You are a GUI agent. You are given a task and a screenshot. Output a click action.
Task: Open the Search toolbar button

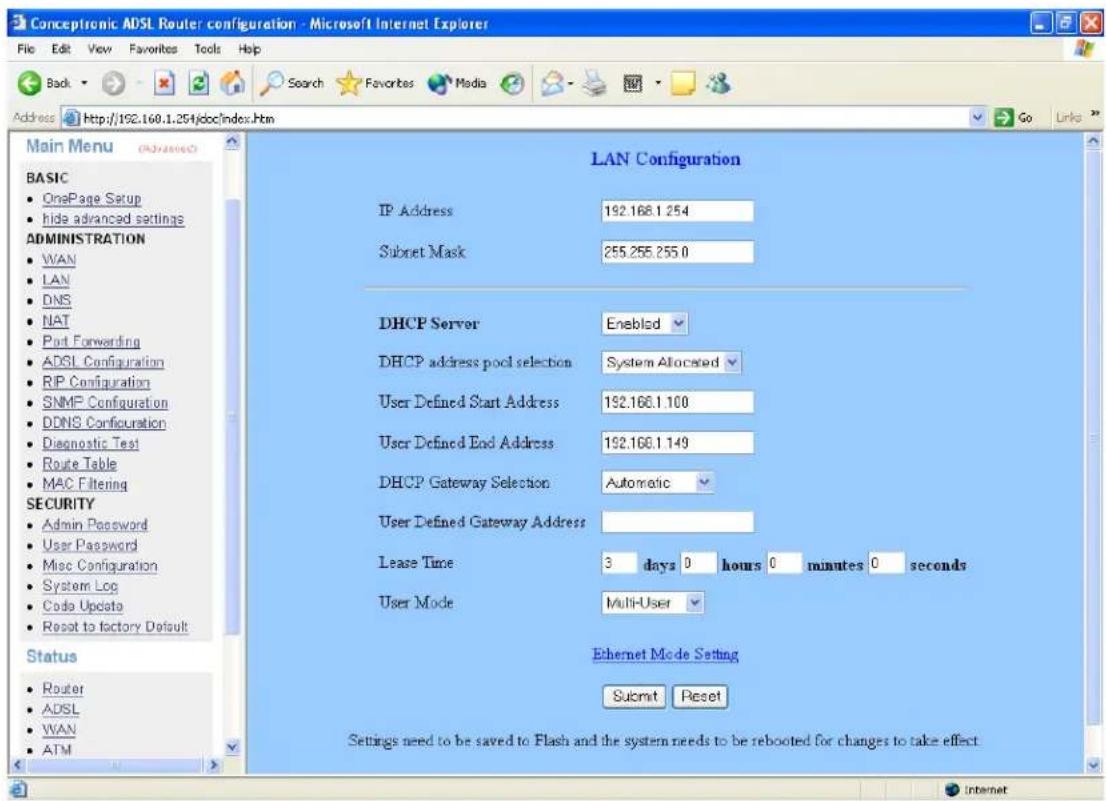[292, 83]
